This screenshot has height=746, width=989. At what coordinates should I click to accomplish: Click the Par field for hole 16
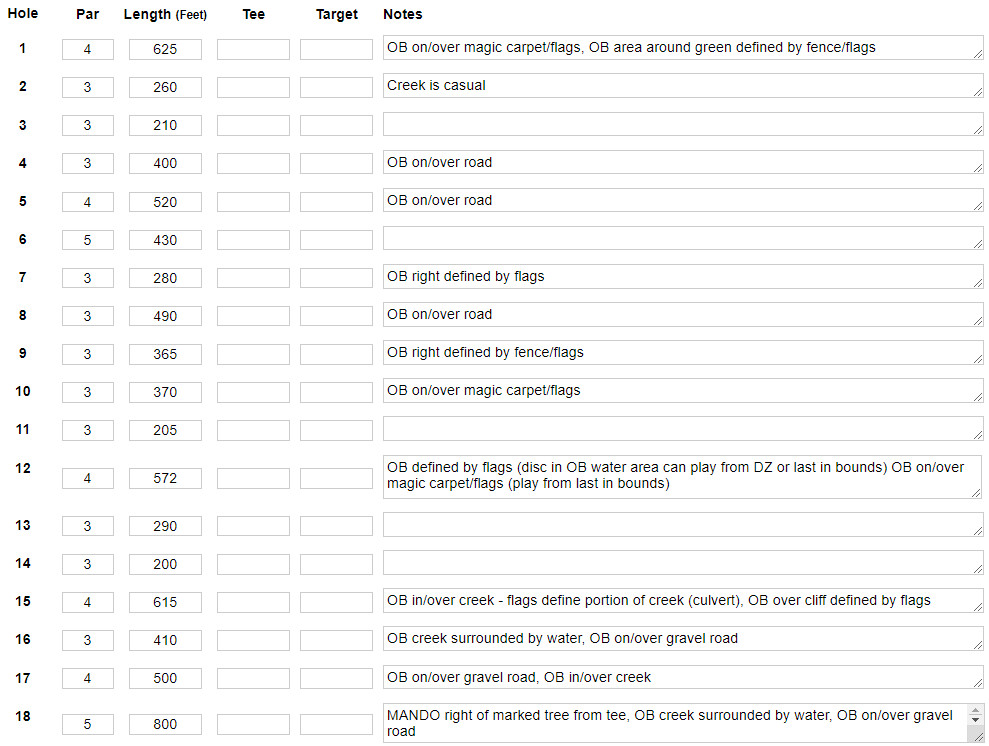coord(88,640)
